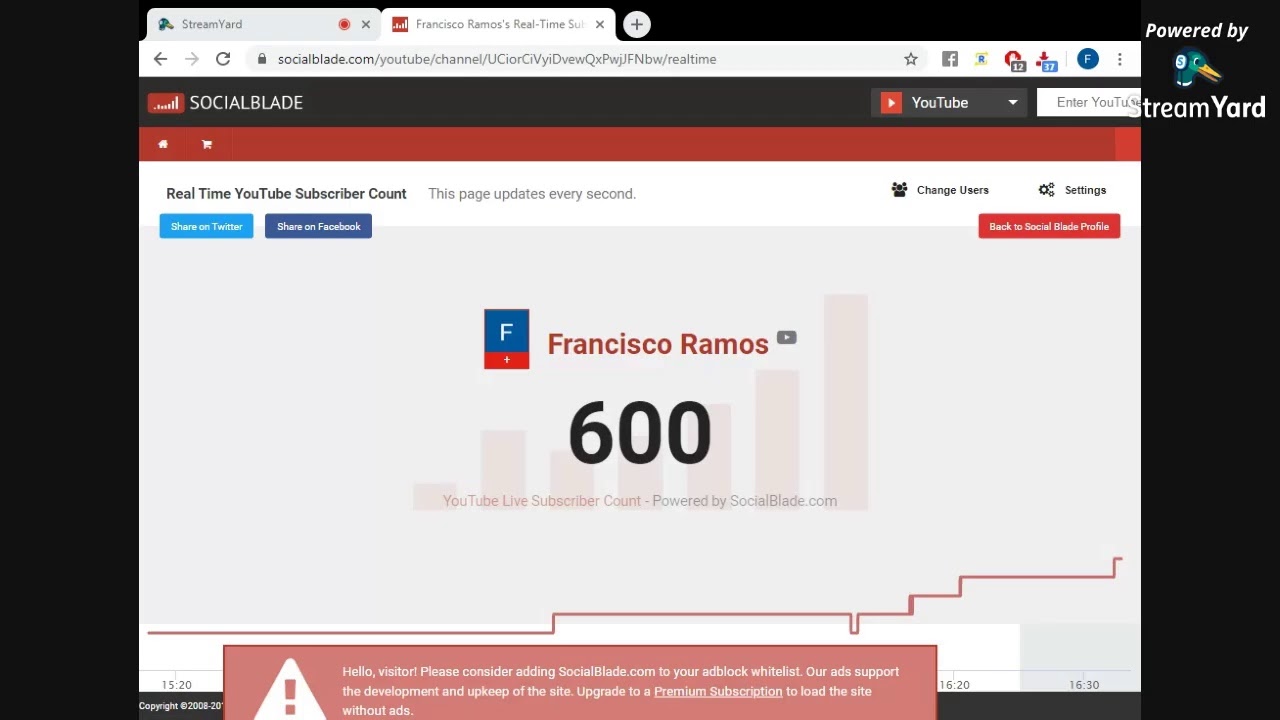Open the YouTube icon beside Francisco Ramos
This screenshot has height=720, width=1280.
pos(787,338)
